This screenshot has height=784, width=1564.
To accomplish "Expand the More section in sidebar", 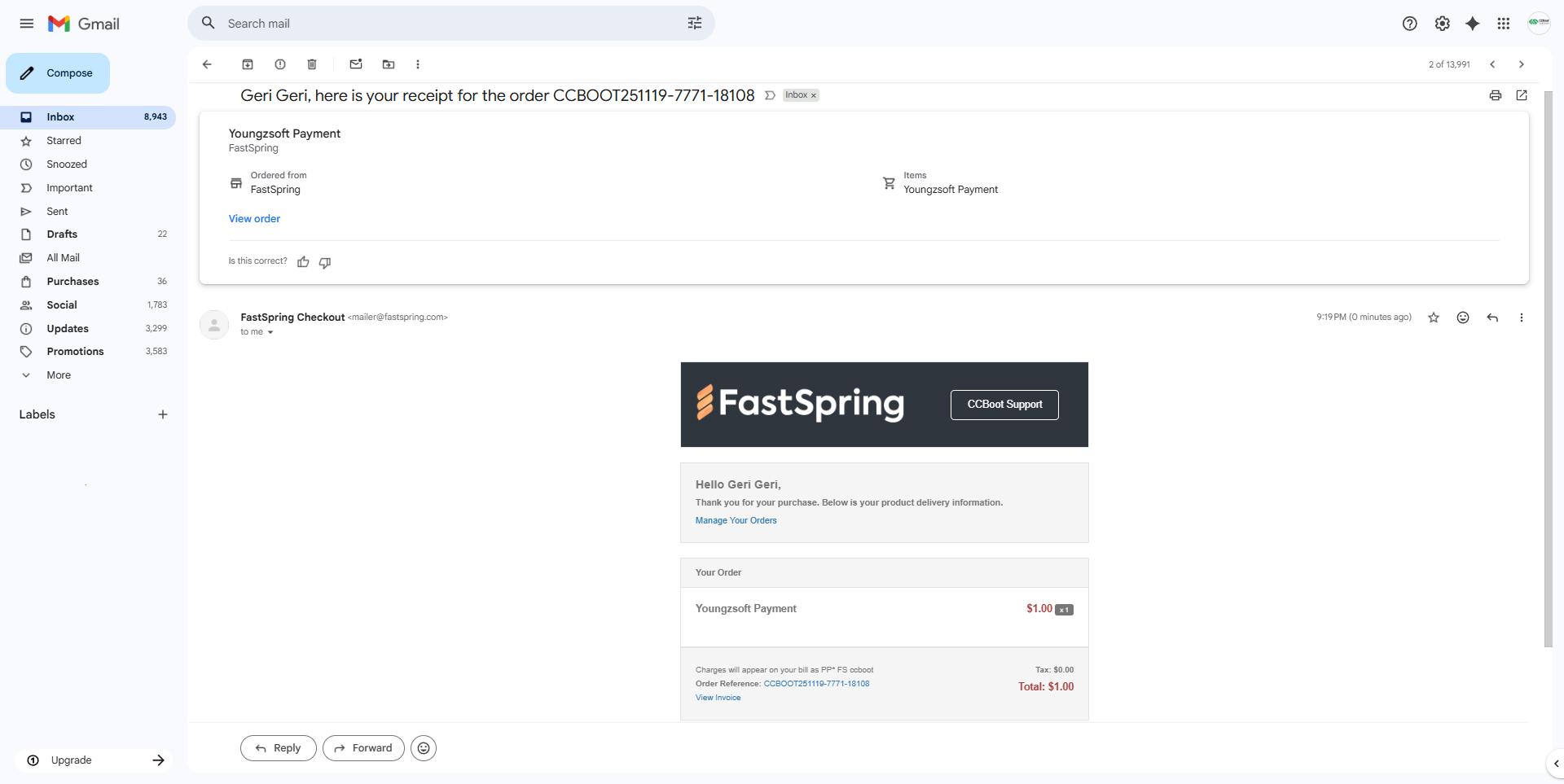I will click(57, 374).
